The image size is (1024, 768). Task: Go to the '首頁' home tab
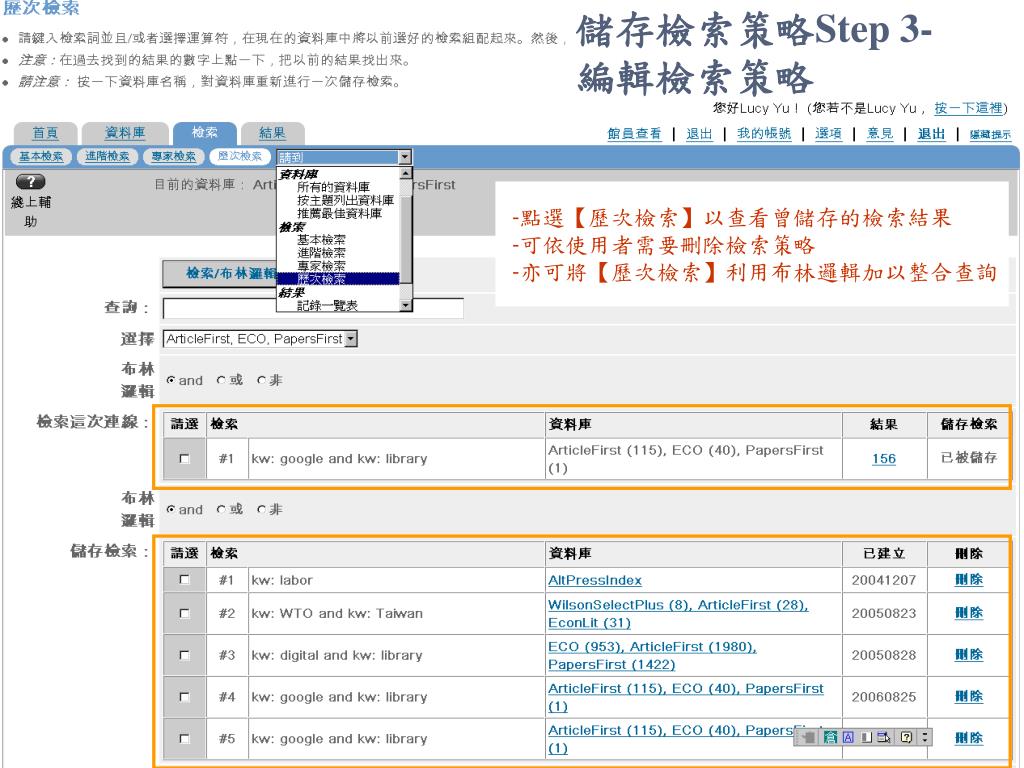click(46, 133)
